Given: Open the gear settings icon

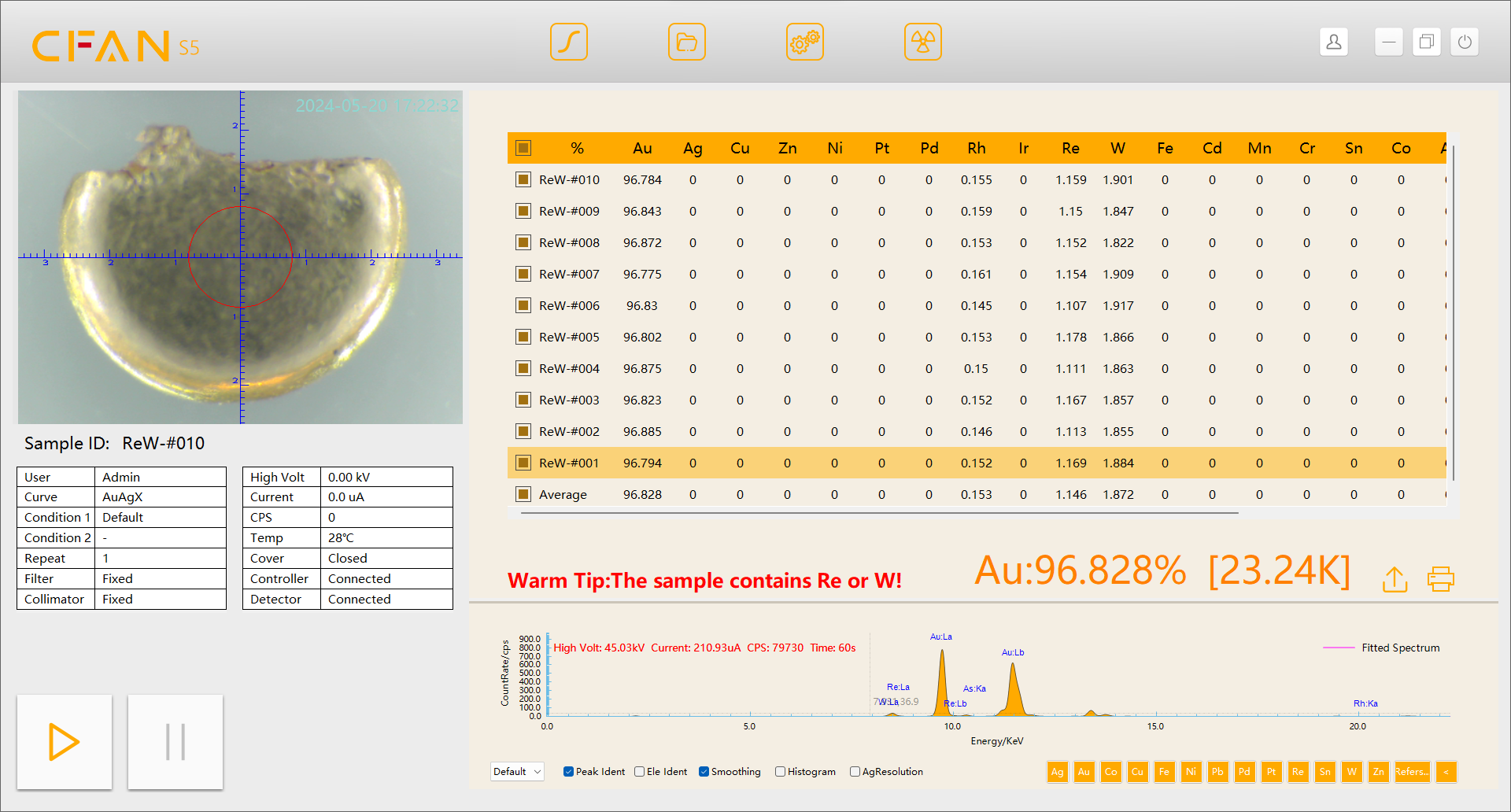Looking at the screenshot, I should coord(805,42).
